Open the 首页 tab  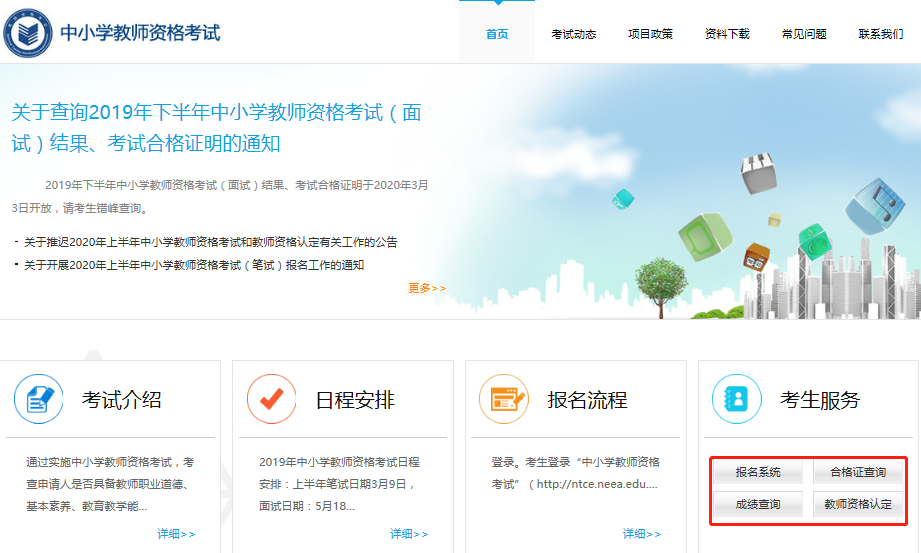tap(497, 34)
